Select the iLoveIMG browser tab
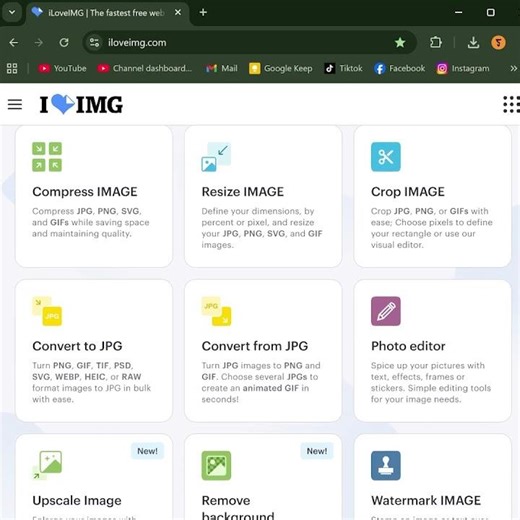The image size is (520, 520). (107, 13)
